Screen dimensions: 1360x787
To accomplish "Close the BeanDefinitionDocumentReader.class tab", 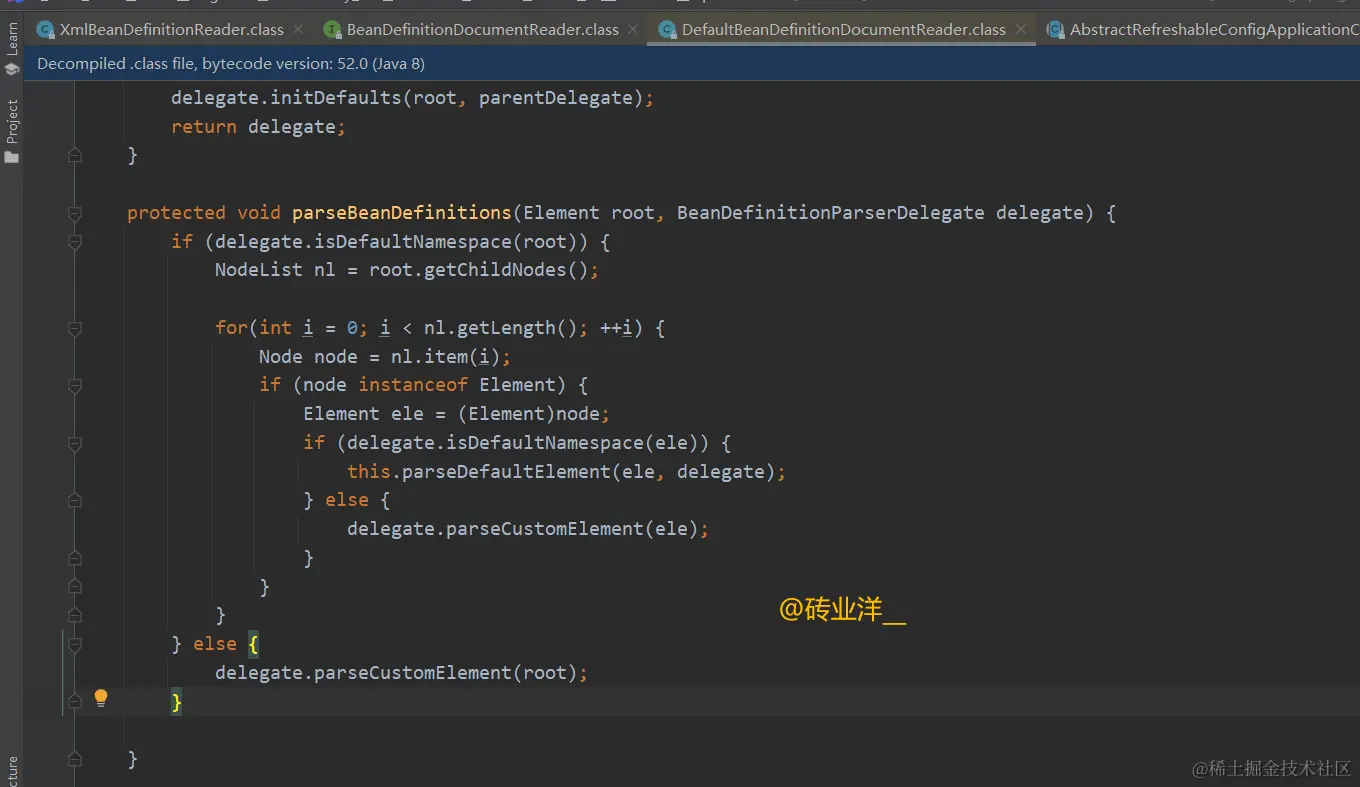I will pos(633,30).
